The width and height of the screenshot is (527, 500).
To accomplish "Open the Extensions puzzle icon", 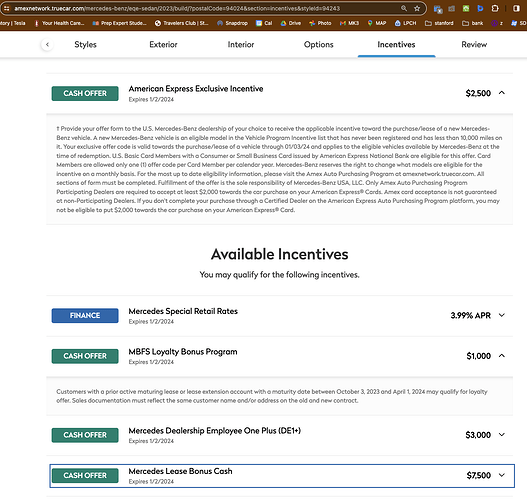I will coord(495,8).
